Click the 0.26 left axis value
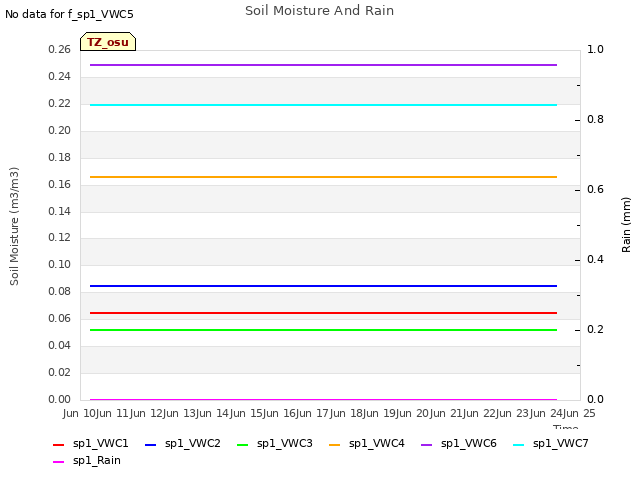 [x=60, y=49]
